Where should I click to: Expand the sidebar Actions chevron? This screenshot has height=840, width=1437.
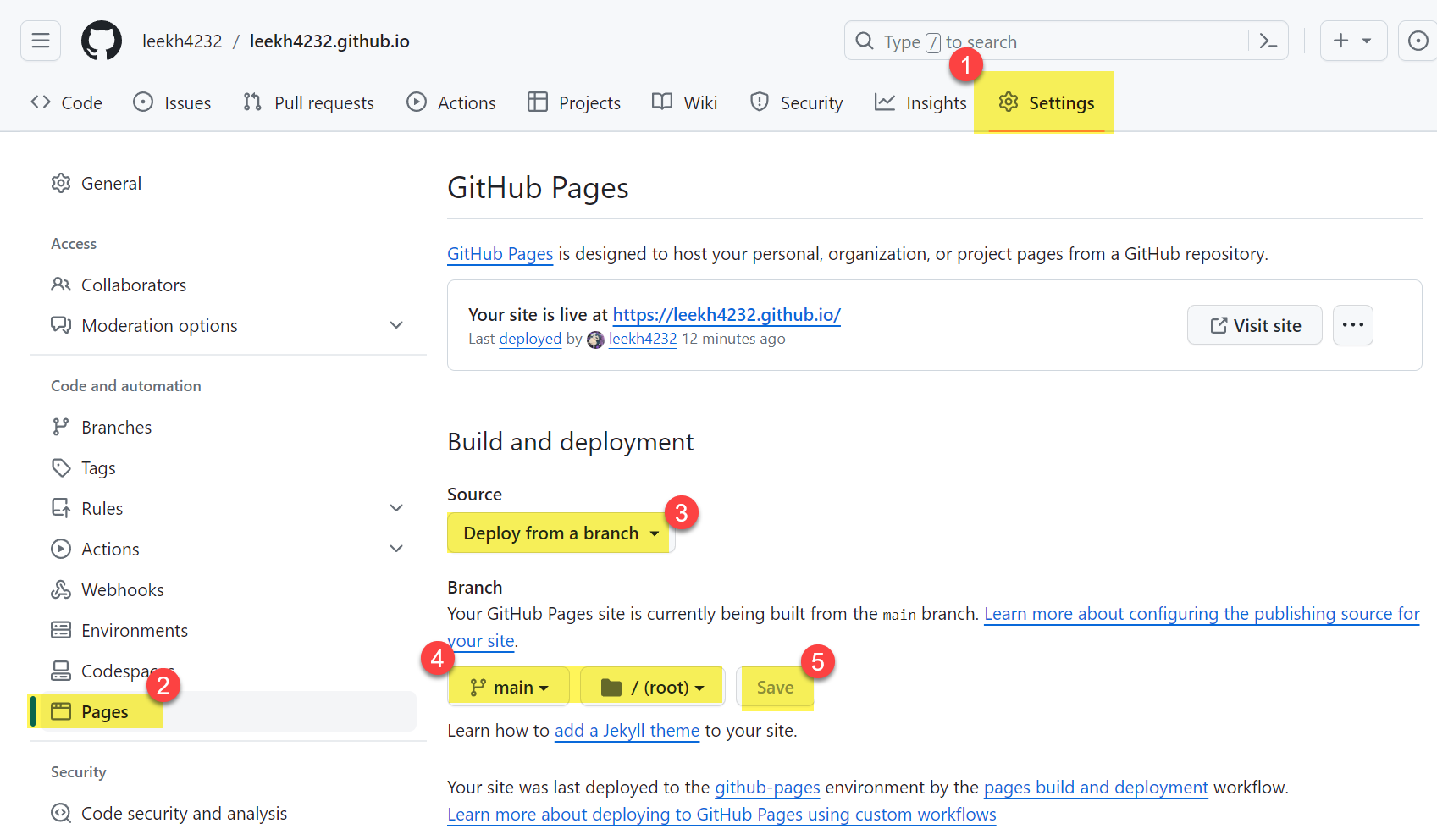(x=396, y=549)
